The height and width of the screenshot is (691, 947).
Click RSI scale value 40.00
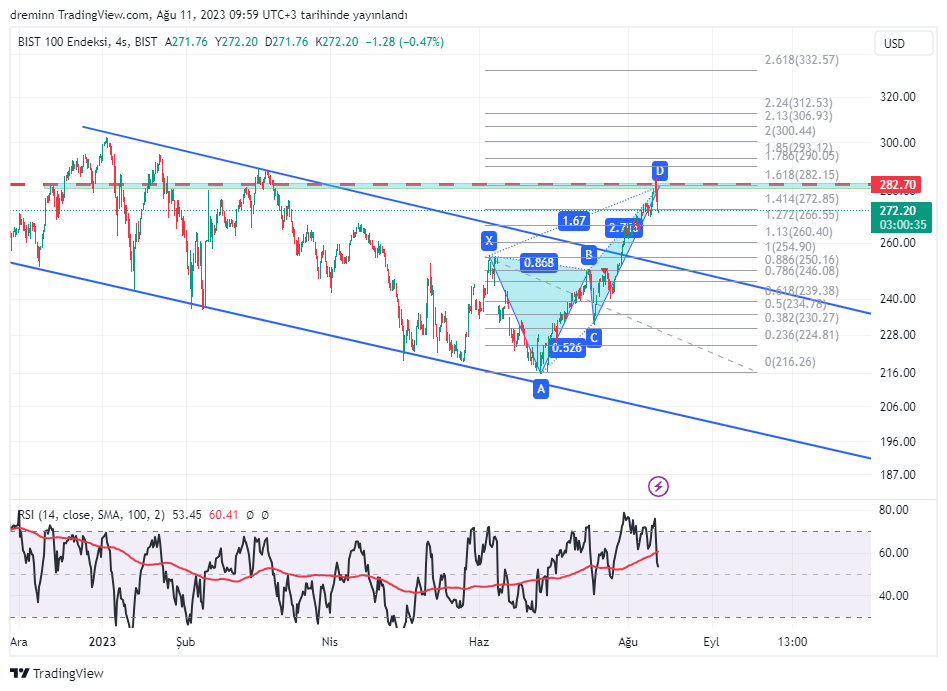coord(894,596)
